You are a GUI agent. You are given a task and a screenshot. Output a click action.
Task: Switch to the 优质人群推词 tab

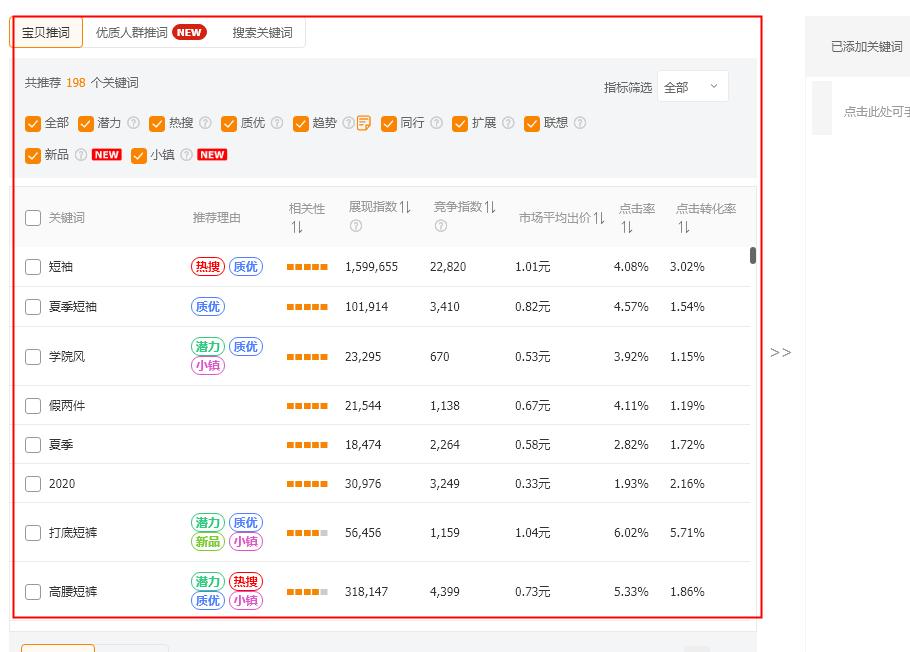(x=130, y=32)
